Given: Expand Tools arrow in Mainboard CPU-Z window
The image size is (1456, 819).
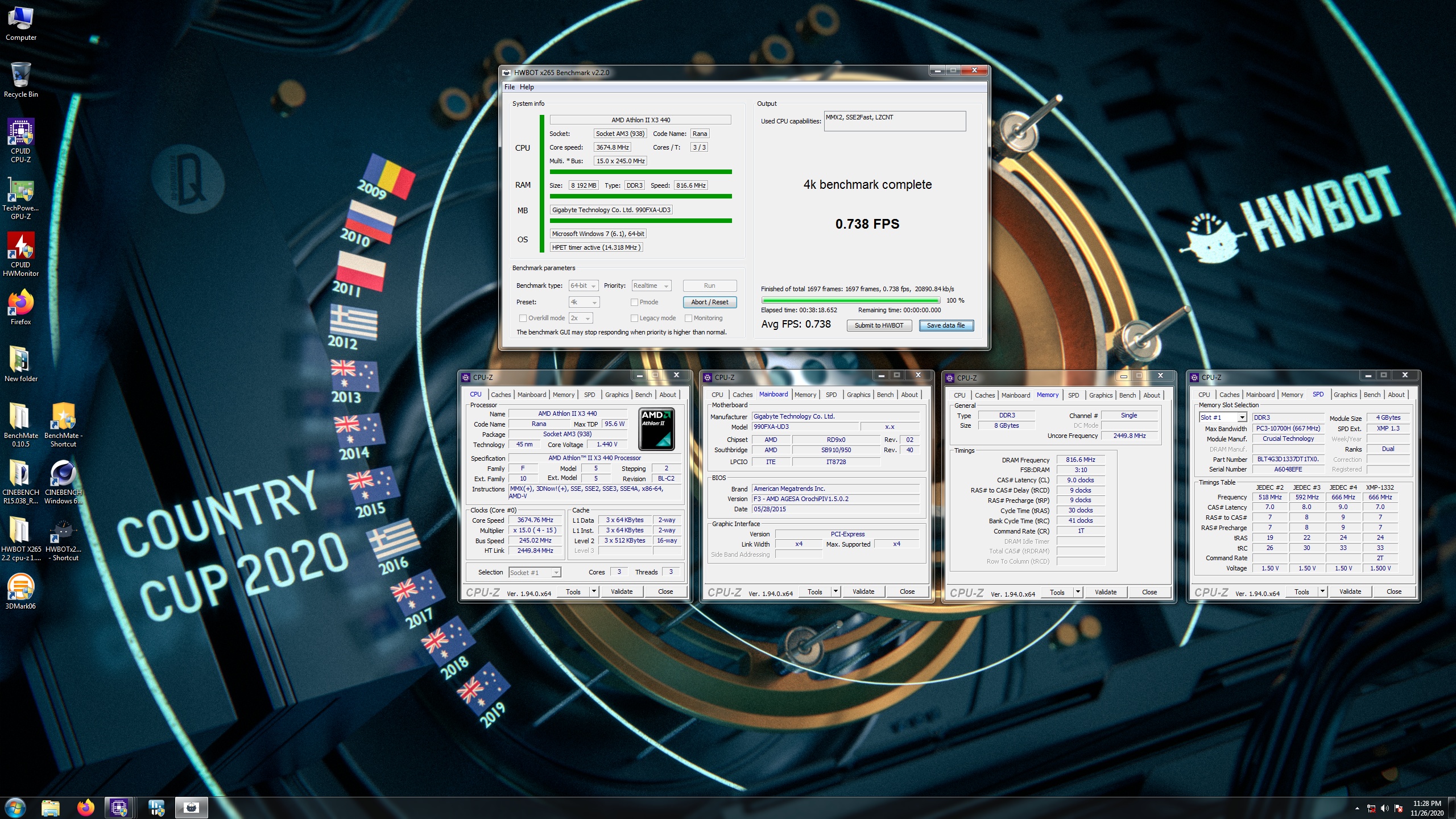Looking at the screenshot, I should point(835,591).
